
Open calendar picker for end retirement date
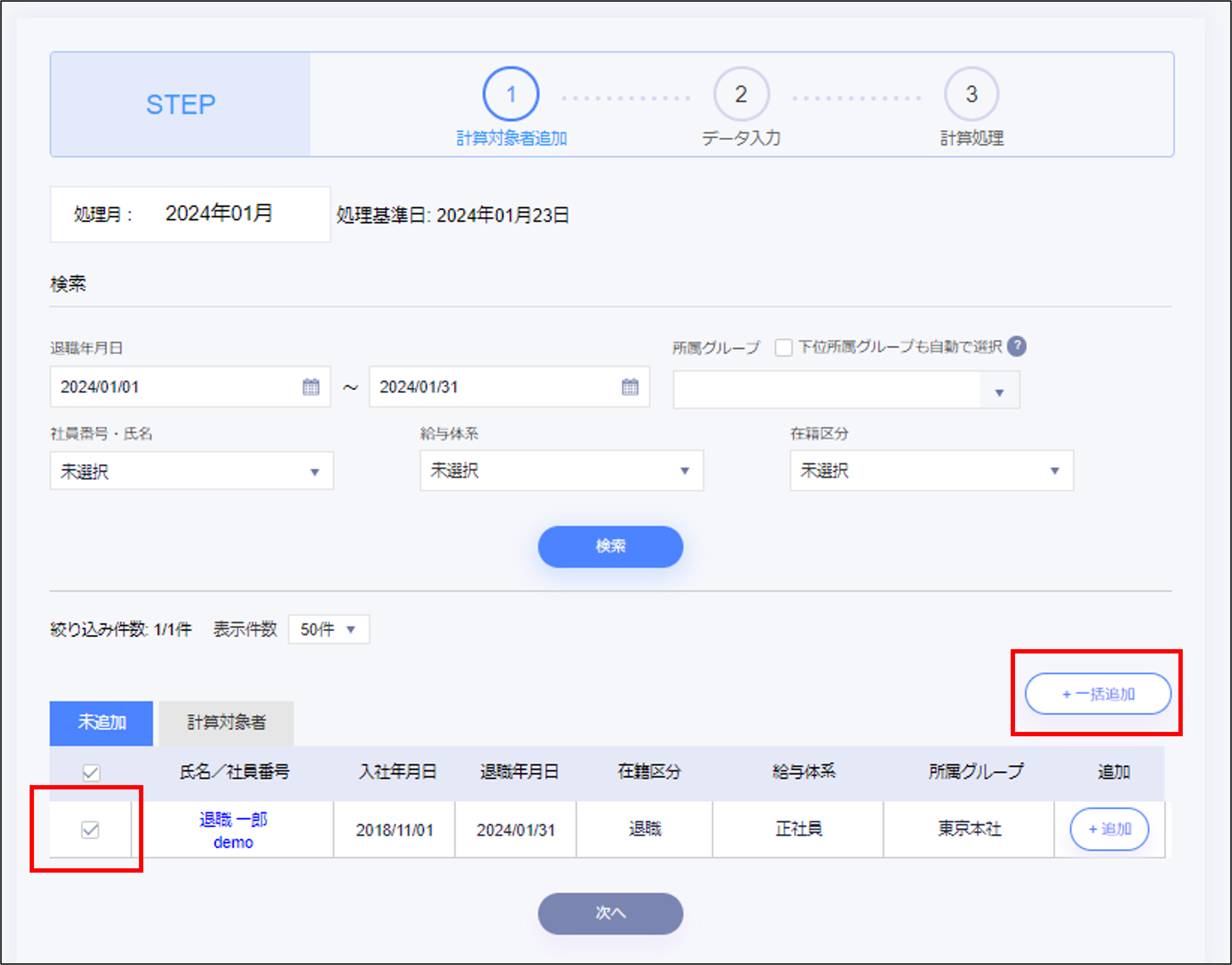[x=630, y=387]
